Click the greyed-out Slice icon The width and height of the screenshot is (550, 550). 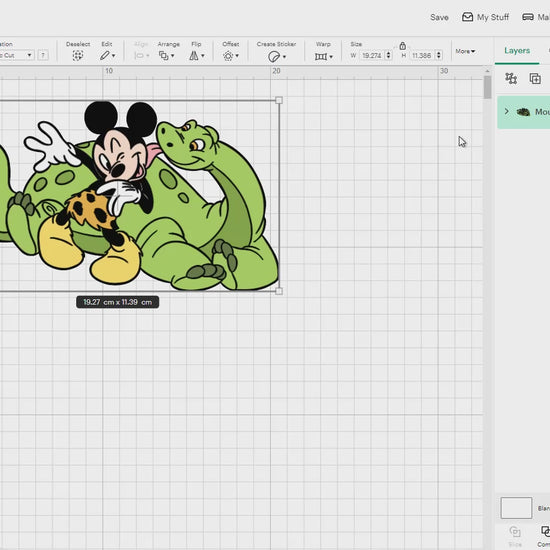point(515,532)
